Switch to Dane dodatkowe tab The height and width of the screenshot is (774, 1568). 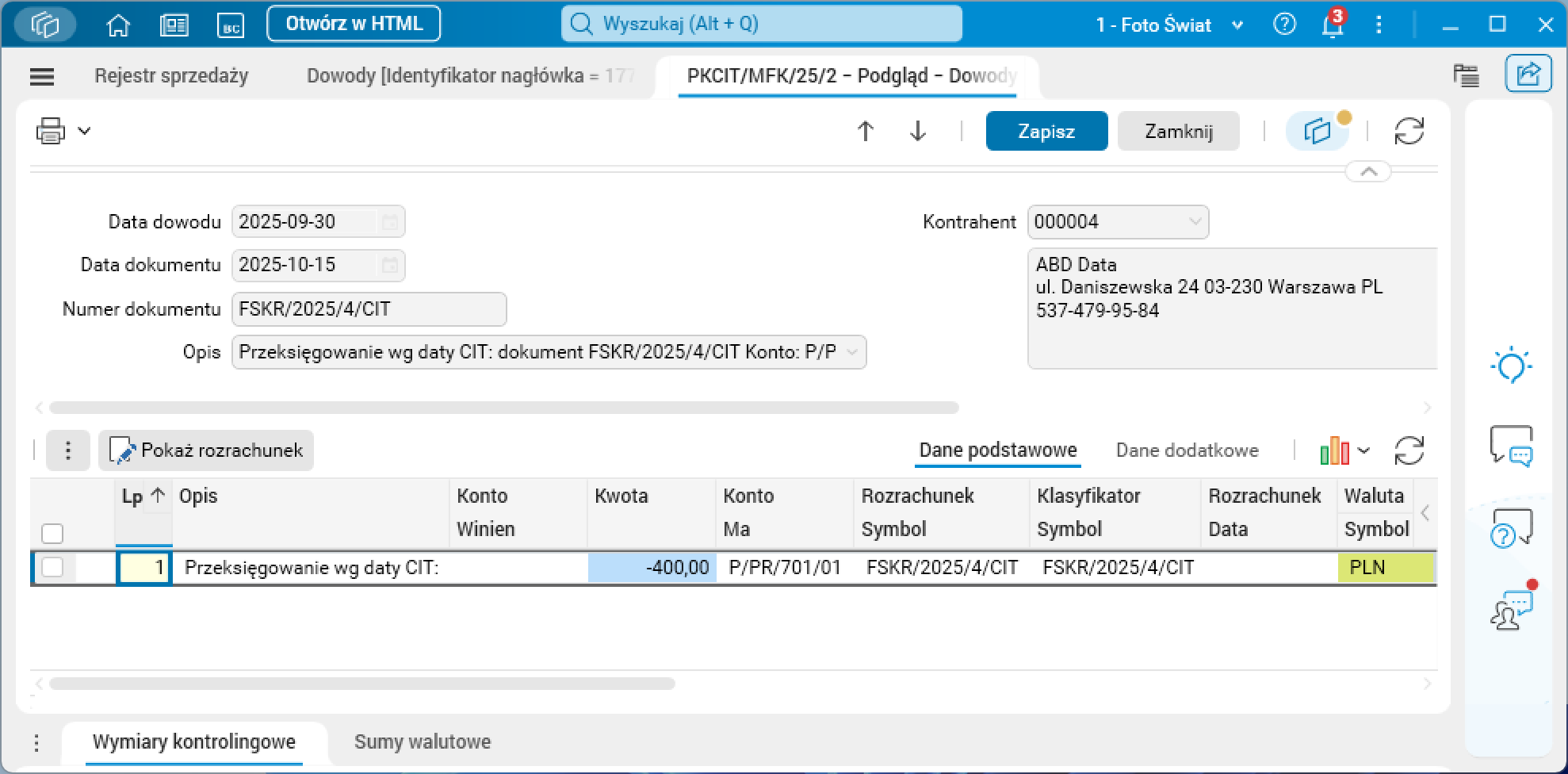click(x=1187, y=450)
